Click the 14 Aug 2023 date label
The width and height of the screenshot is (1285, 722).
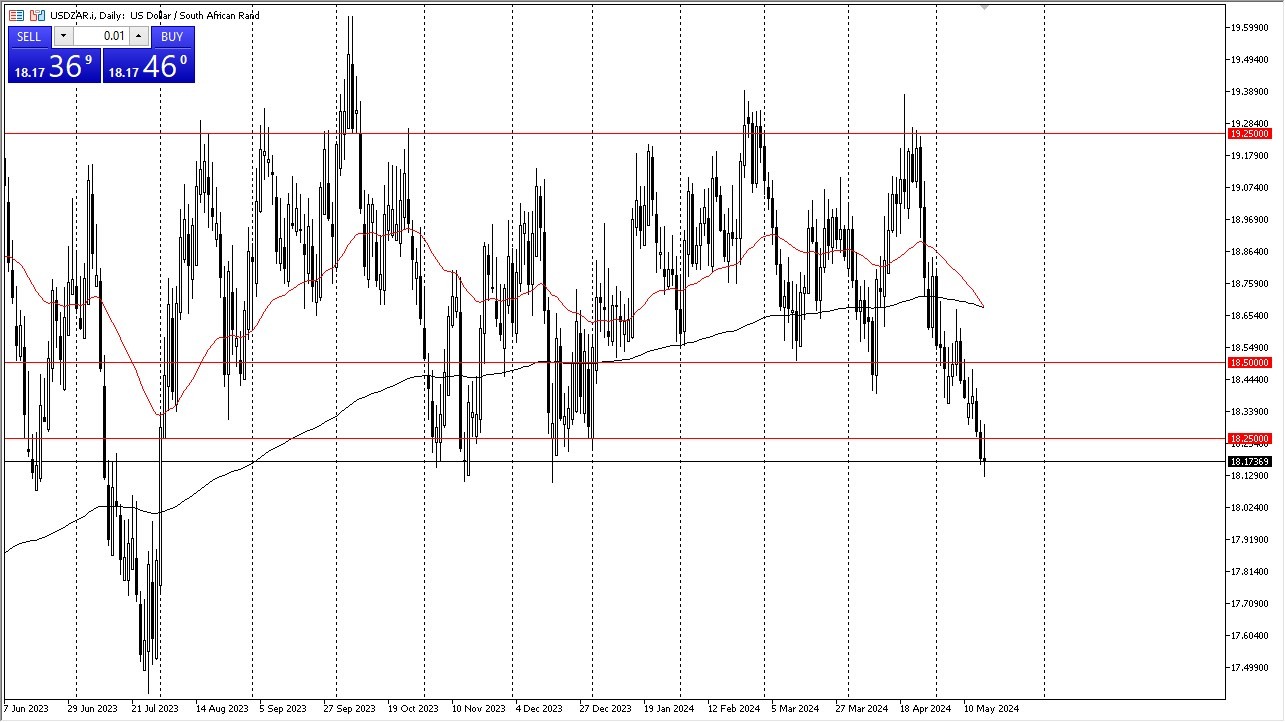tap(222, 709)
